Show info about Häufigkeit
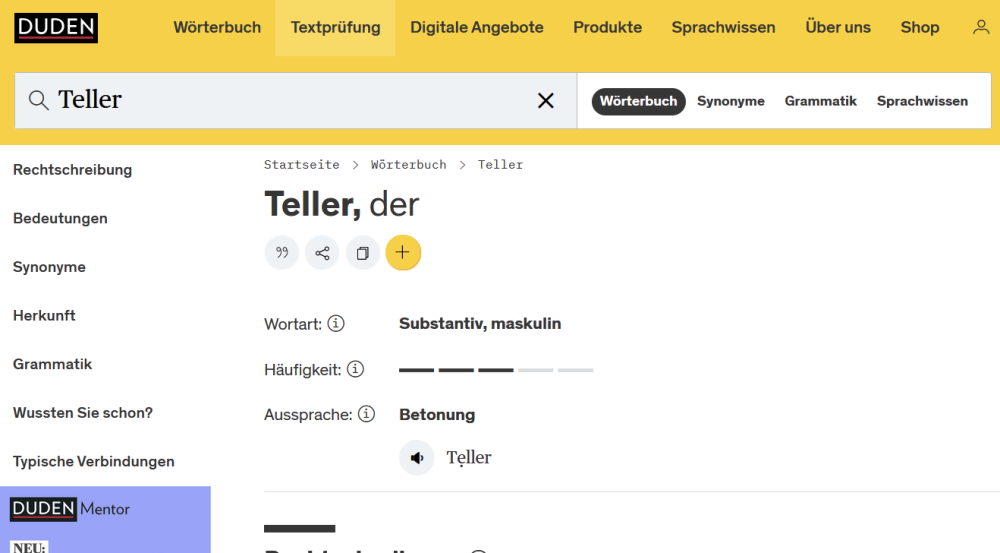The image size is (1000, 553). [x=355, y=369]
